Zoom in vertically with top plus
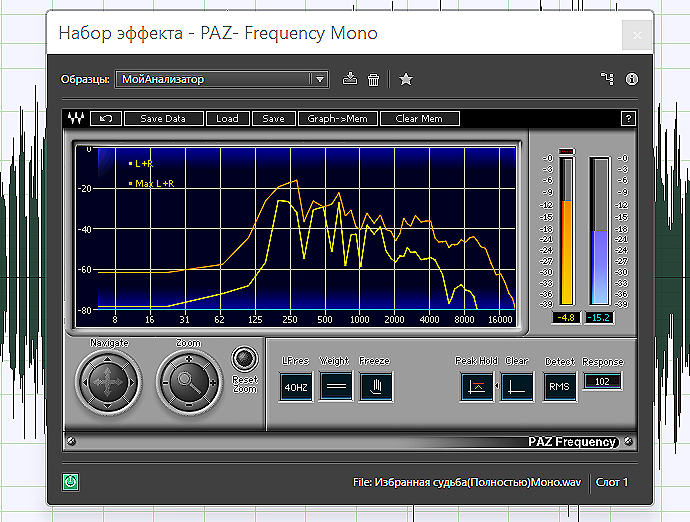This screenshot has height=522, width=690. point(189,359)
